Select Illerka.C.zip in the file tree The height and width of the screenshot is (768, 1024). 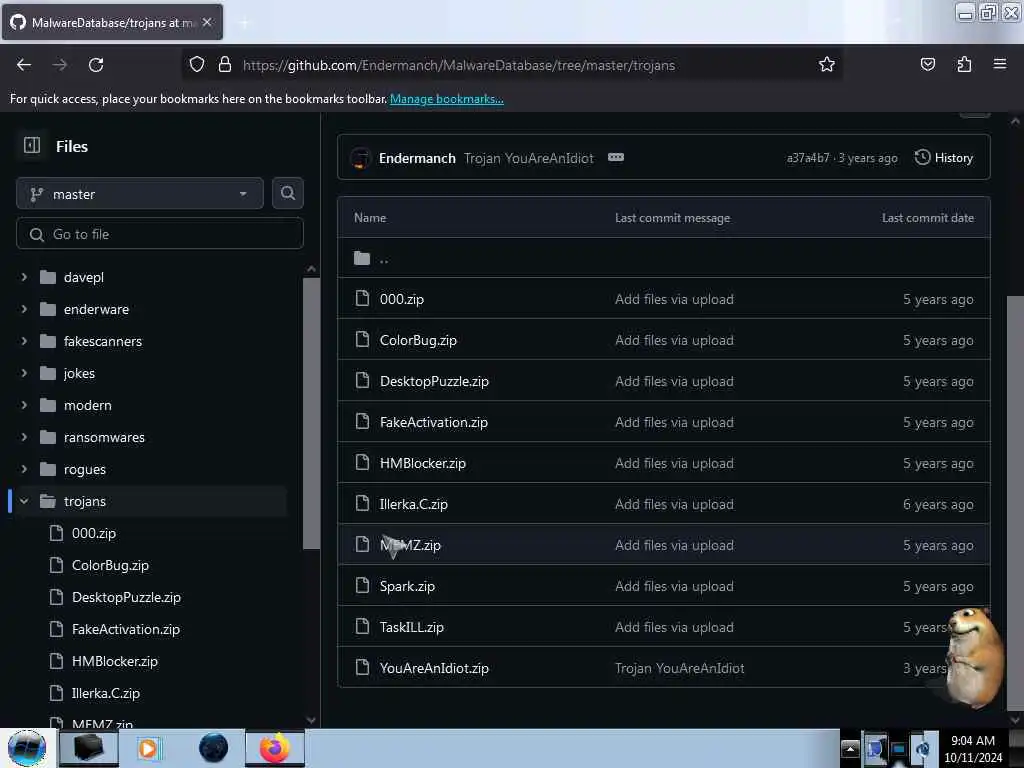pos(105,693)
